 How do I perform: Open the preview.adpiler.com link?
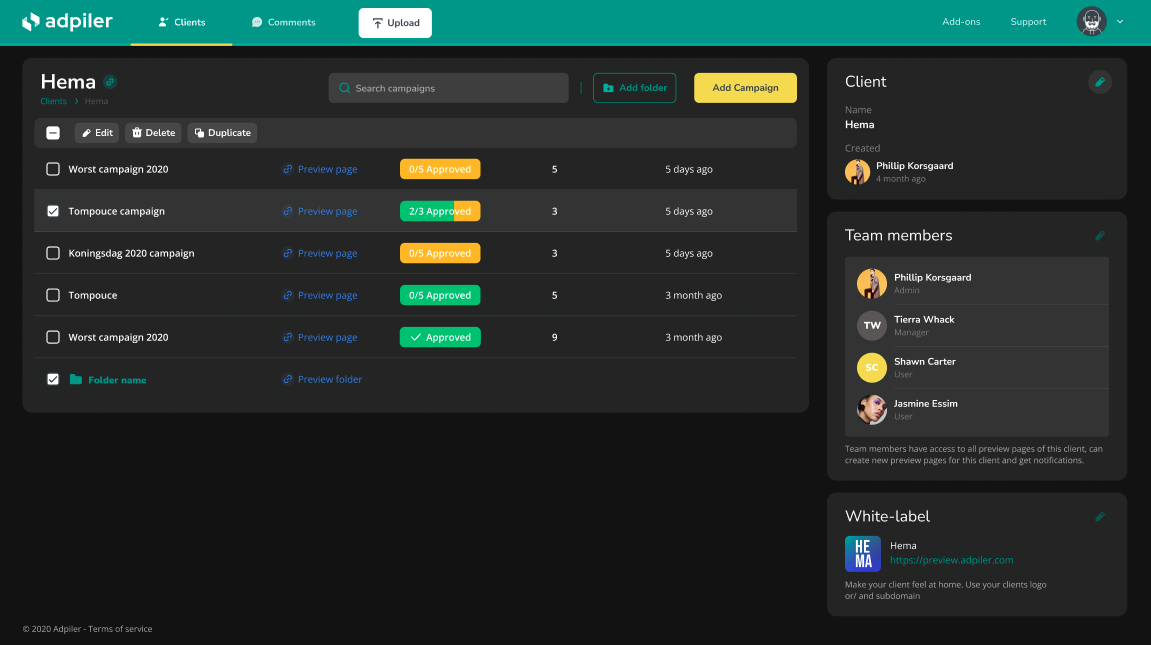click(x=952, y=560)
